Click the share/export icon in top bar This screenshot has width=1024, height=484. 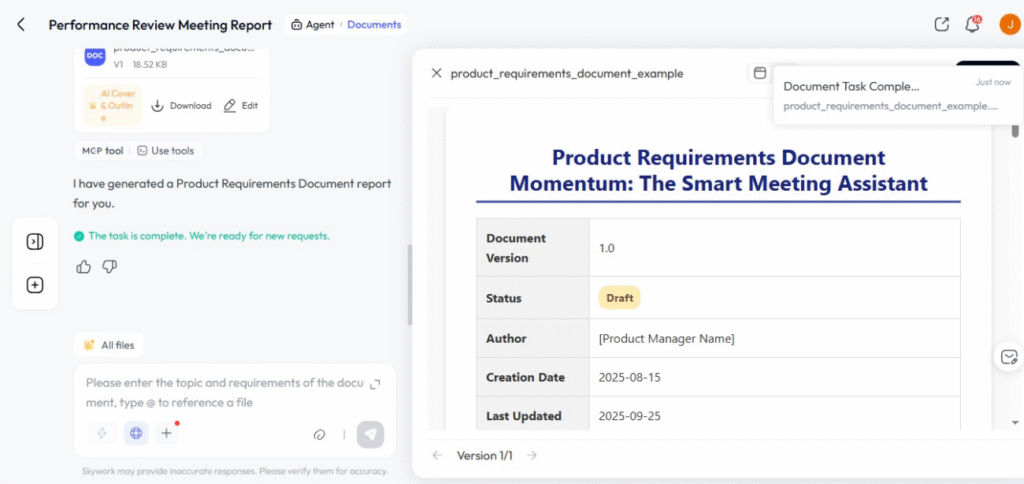[941, 25]
